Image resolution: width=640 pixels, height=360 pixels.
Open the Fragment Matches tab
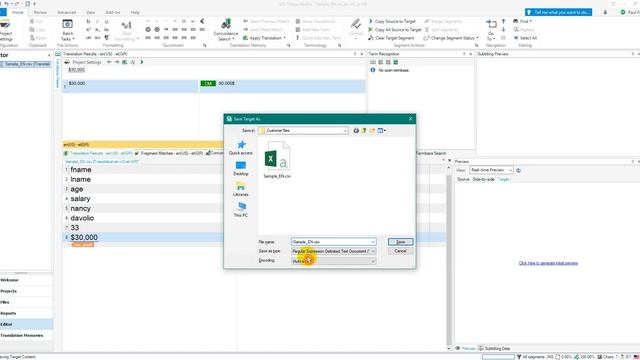coord(169,153)
